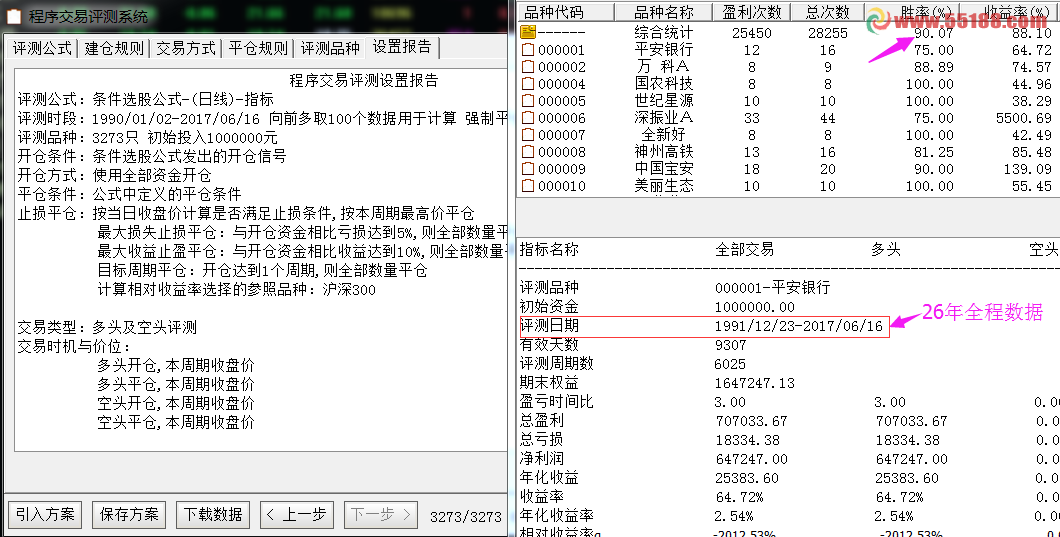Select the 万 科A stock name
The width and height of the screenshot is (1060, 537).
[664, 66]
